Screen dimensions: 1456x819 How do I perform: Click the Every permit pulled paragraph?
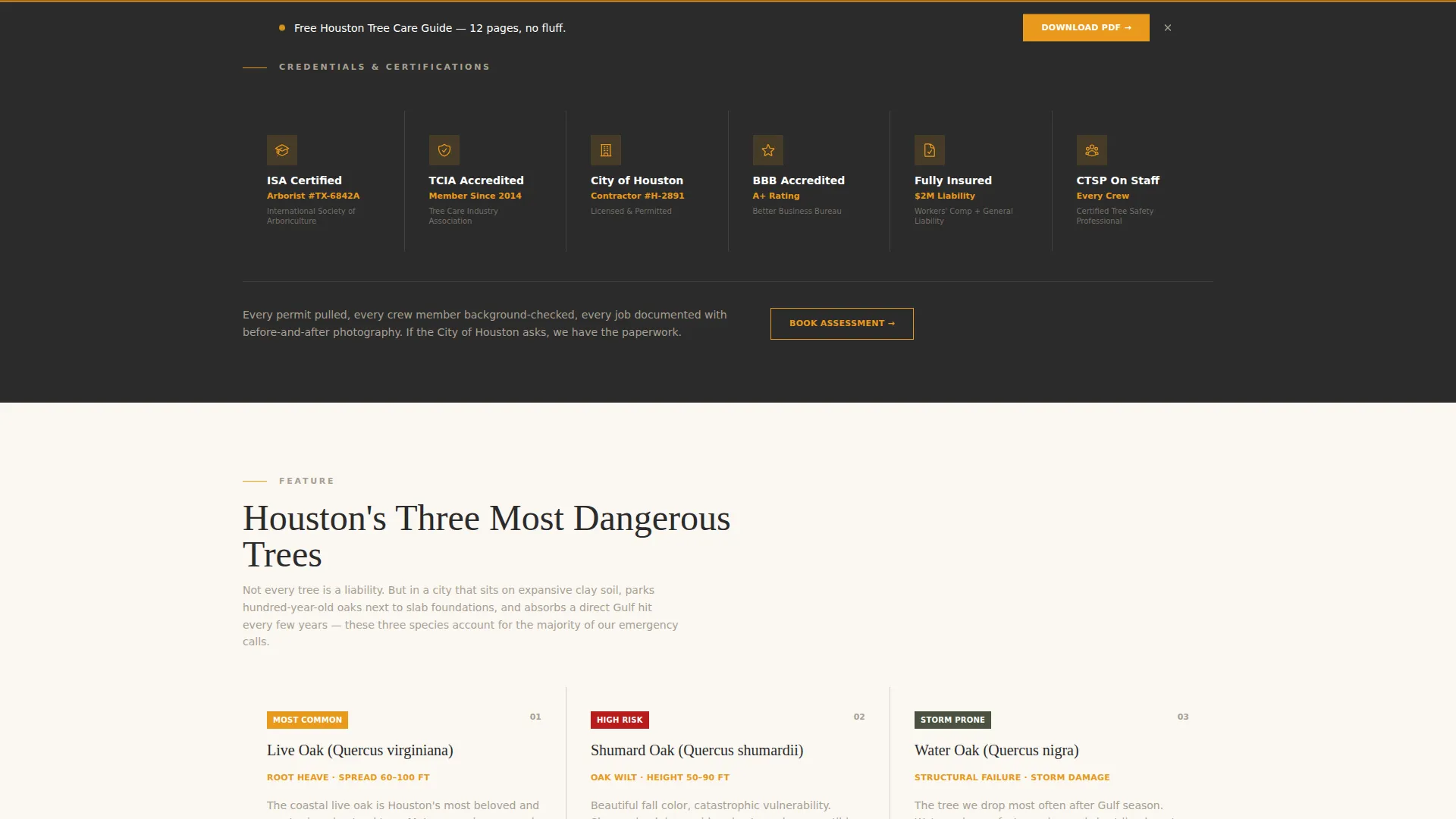485,323
